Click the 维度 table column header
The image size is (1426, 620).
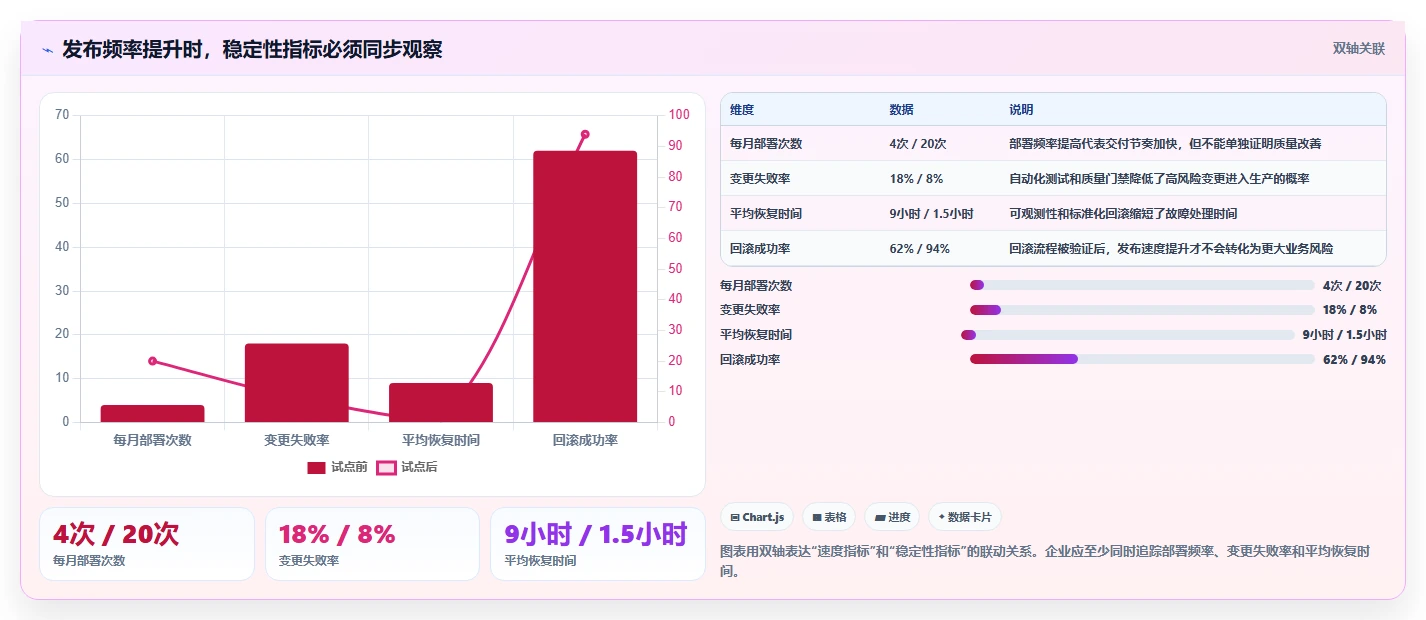pyautogui.click(x=742, y=110)
